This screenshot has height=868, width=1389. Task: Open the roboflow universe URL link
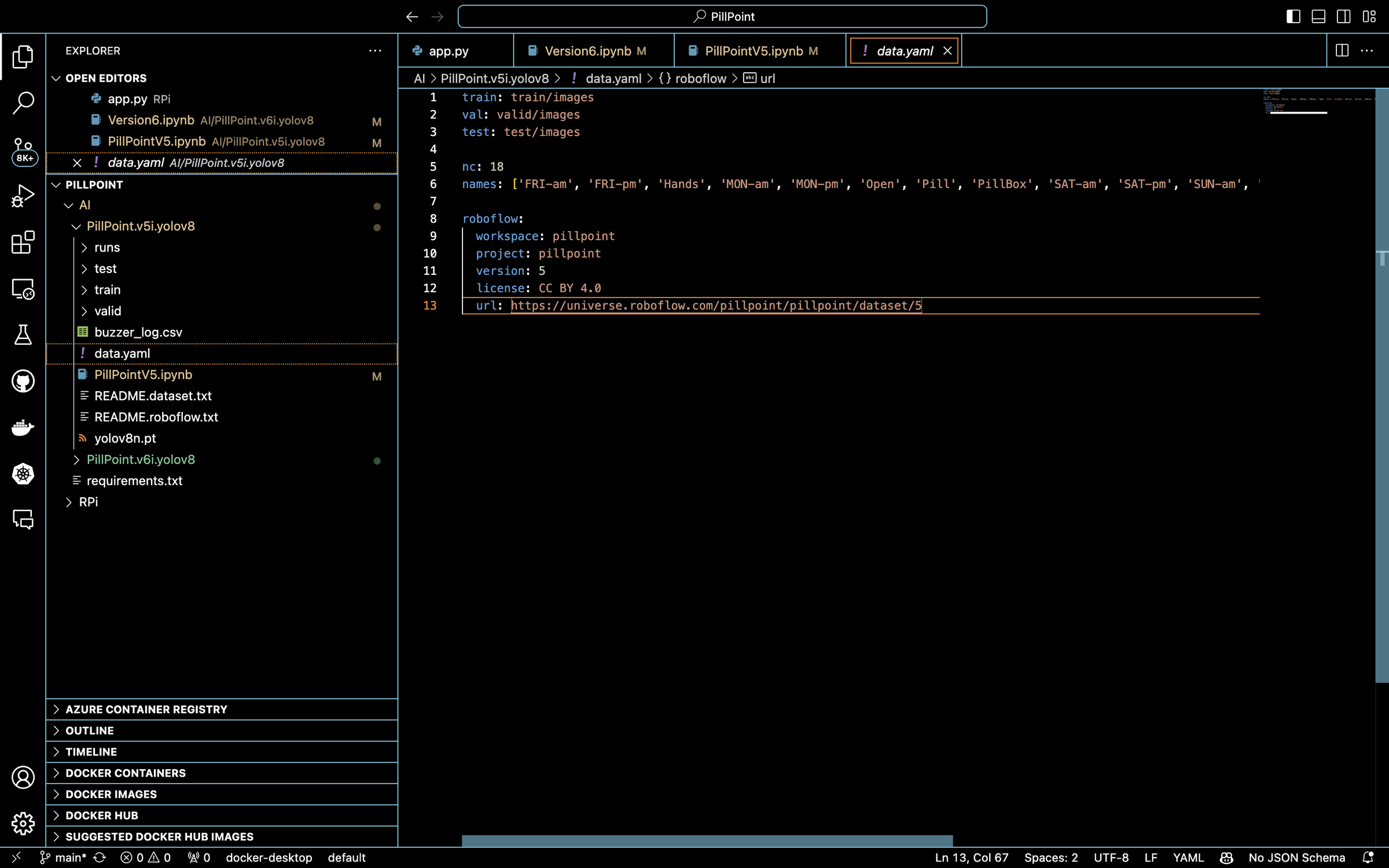(716, 306)
